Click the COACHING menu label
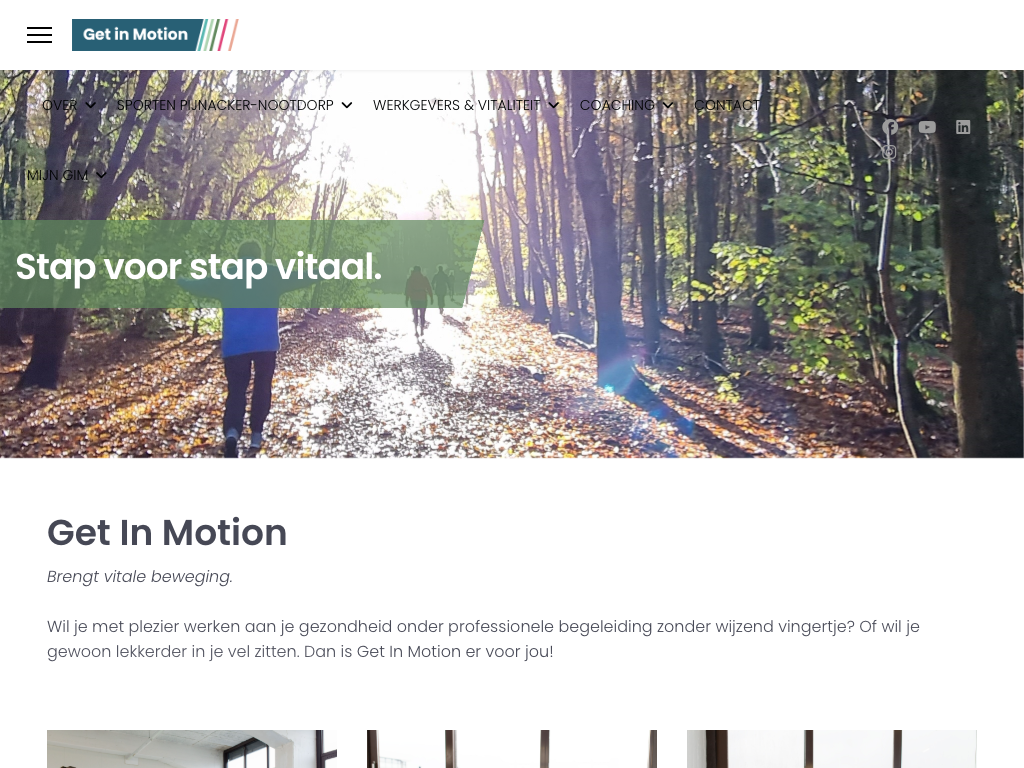This screenshot has width=1024, height=768. [617, 105]
